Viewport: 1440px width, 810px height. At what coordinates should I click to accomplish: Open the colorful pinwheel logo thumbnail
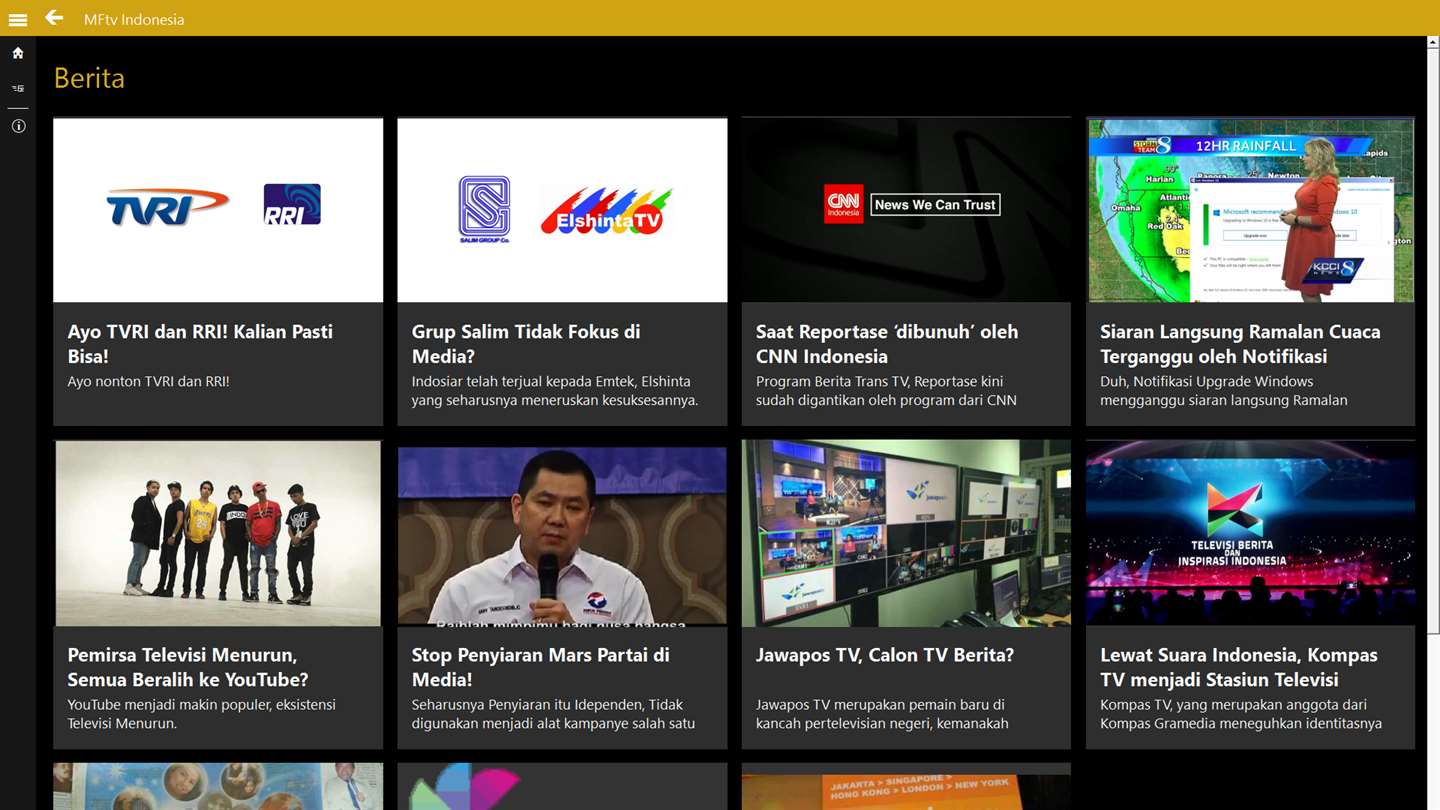[x=562, y=787]
